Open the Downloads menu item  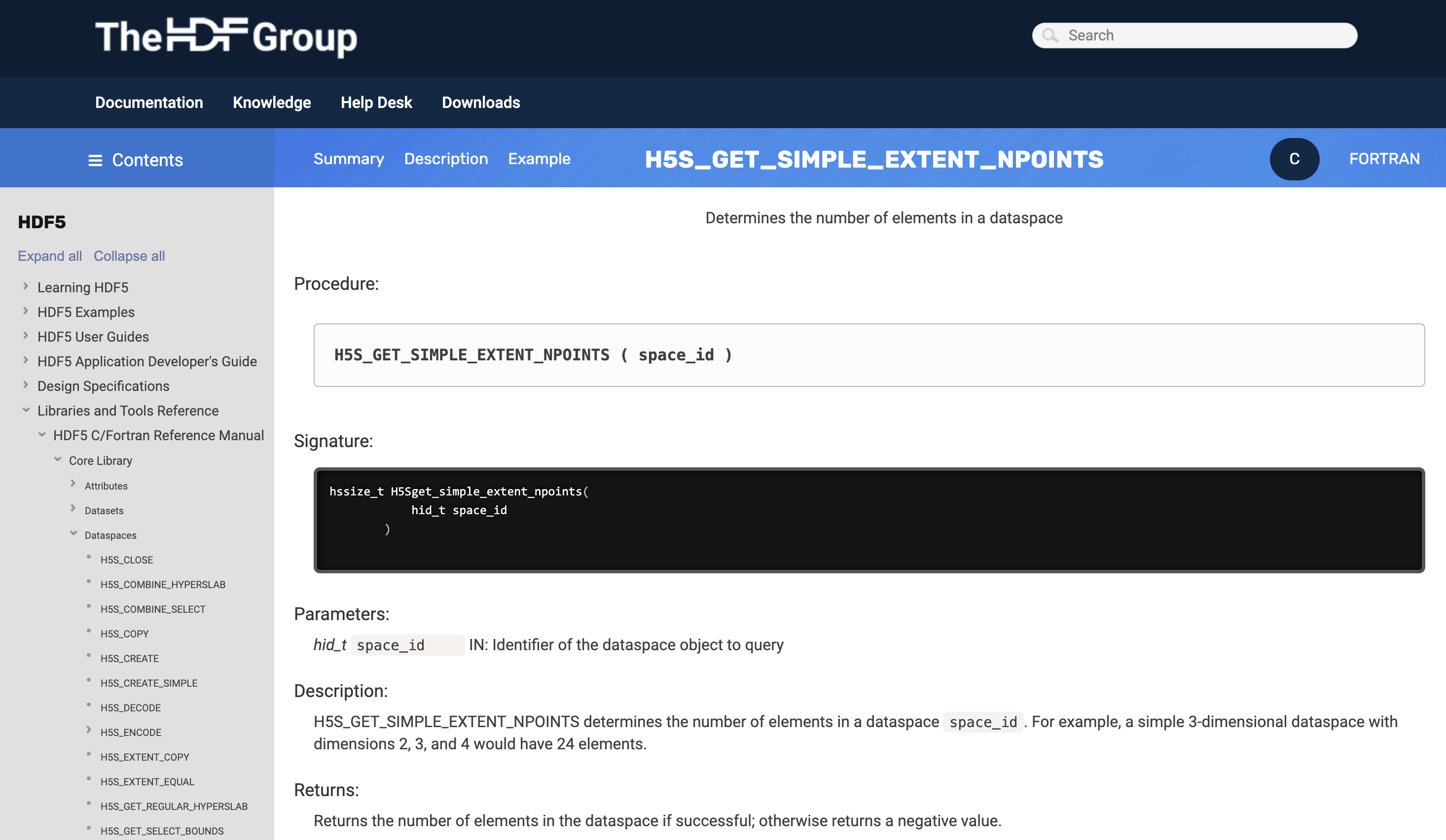pos(480,103)
